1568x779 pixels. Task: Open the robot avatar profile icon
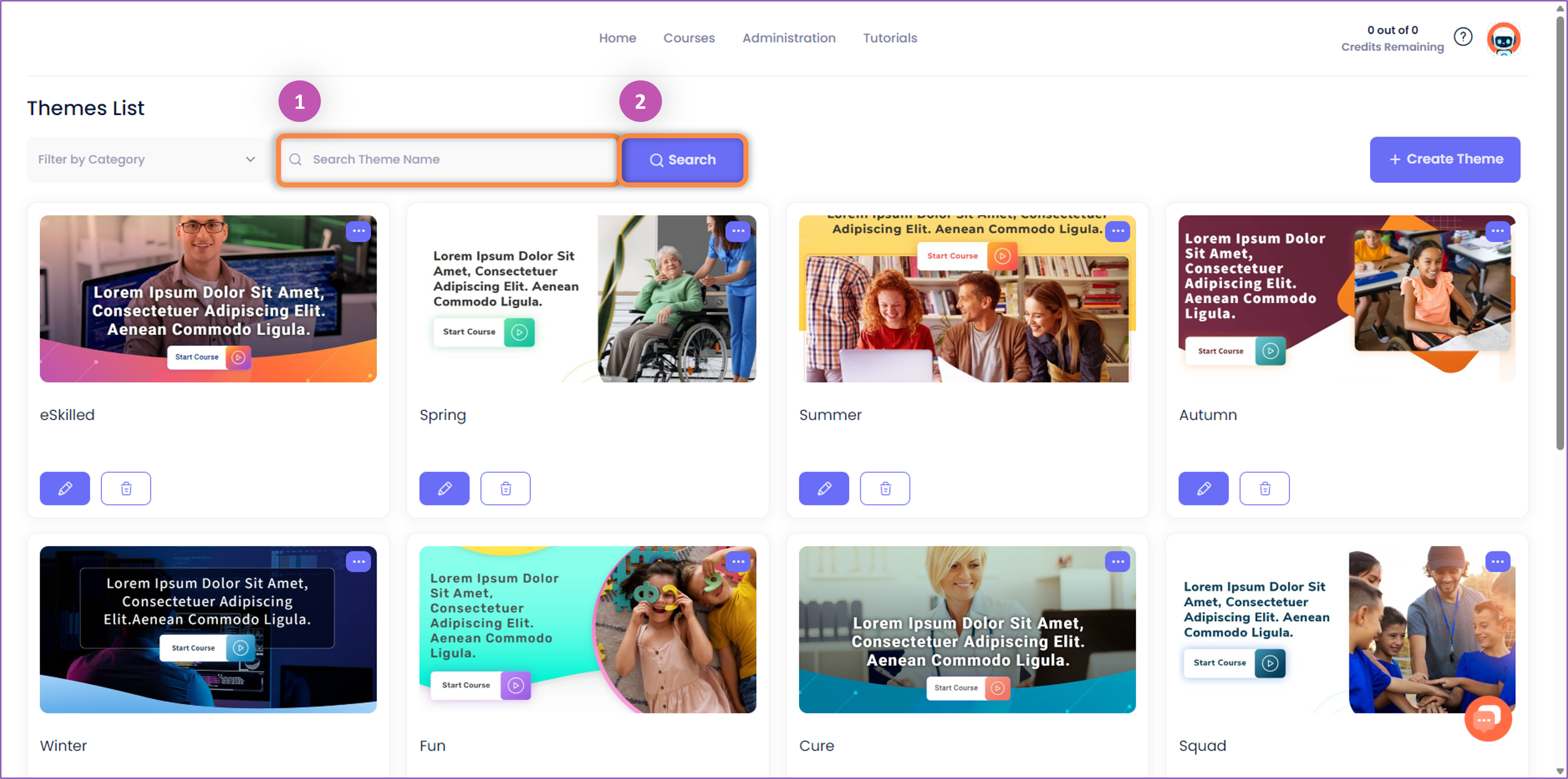(1504, 38)
